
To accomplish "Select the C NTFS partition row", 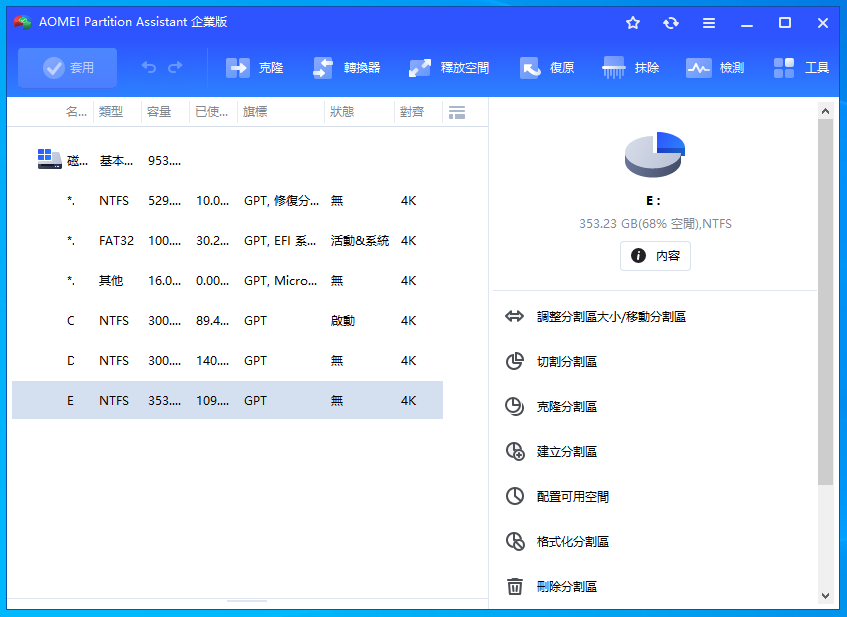I will point(227,321).
